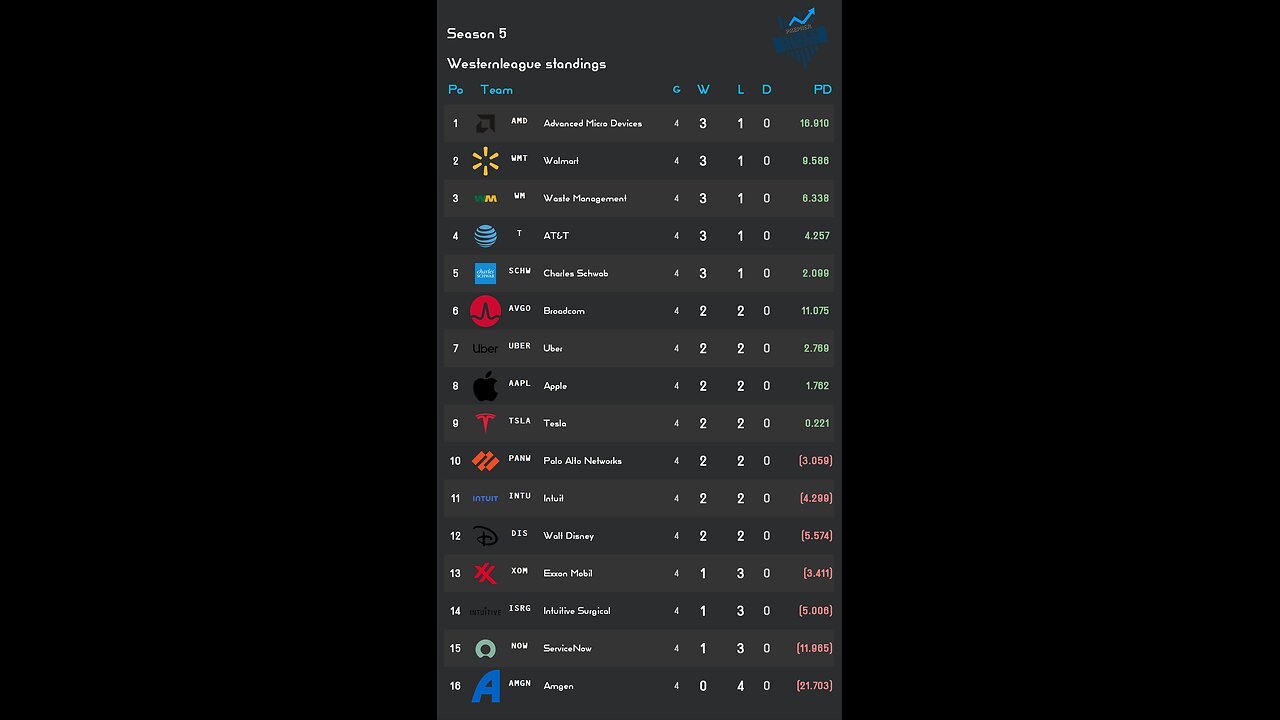Click the AMD logo icon

485,124
